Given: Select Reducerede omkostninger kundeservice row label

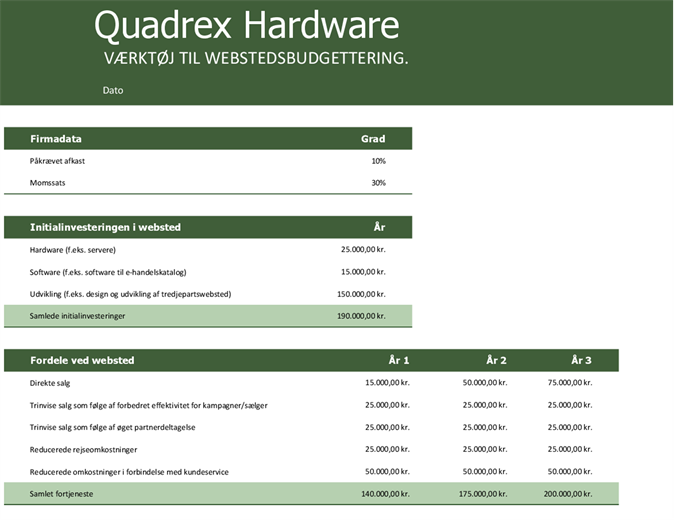Looking at the screenshot, I should (129, 472).
